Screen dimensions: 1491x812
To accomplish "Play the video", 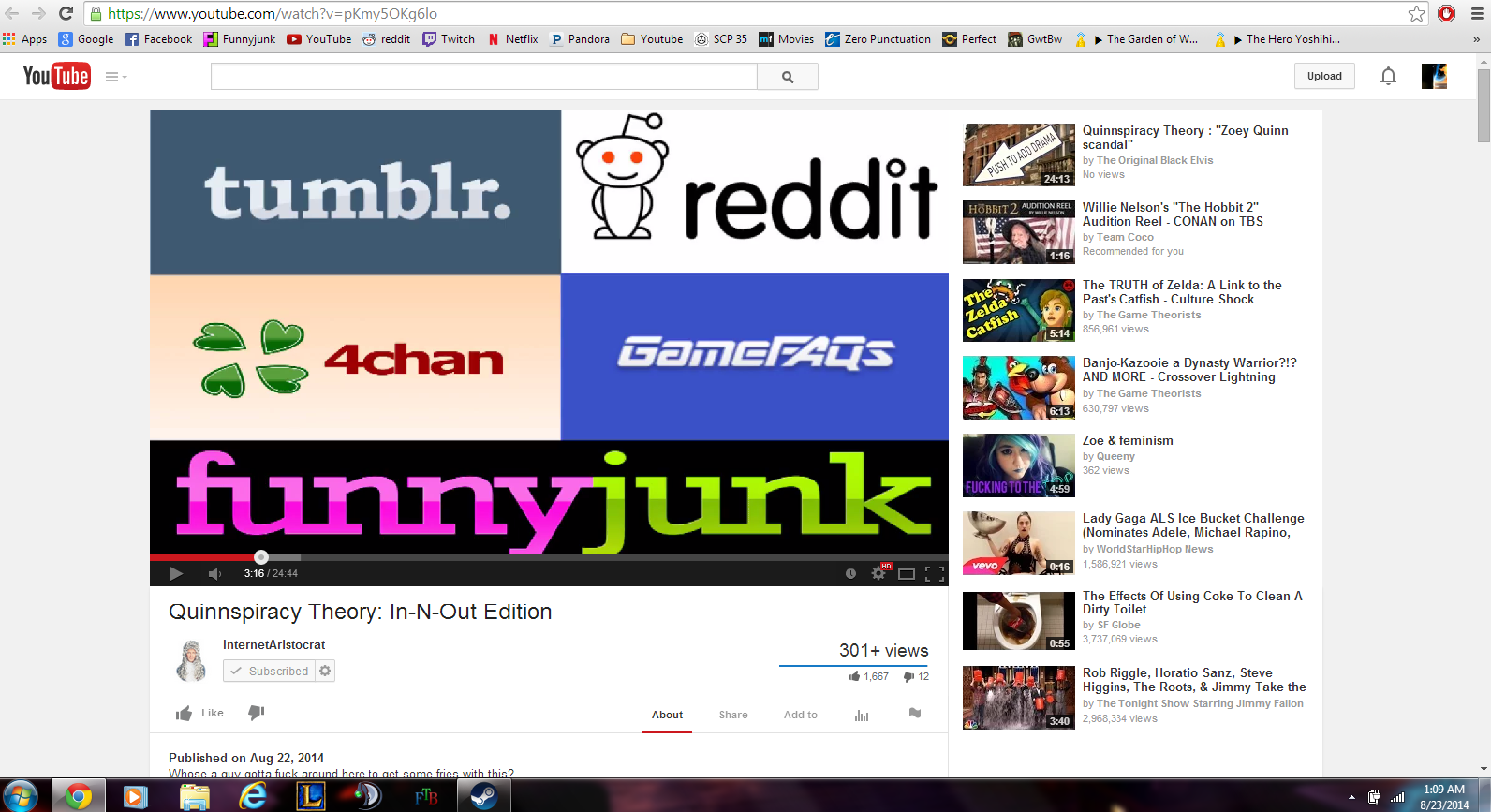I will tap(176, 573).
